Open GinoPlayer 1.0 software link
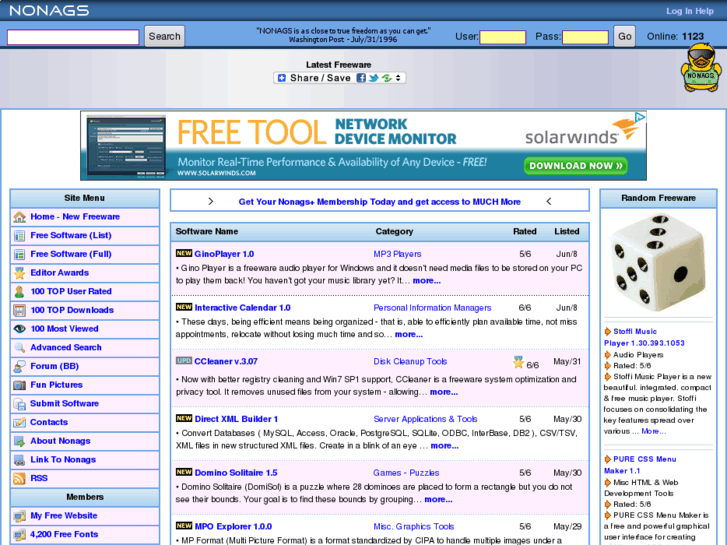Screen dimensions: 727x545 pyautogui.click(x=224, y=254)
